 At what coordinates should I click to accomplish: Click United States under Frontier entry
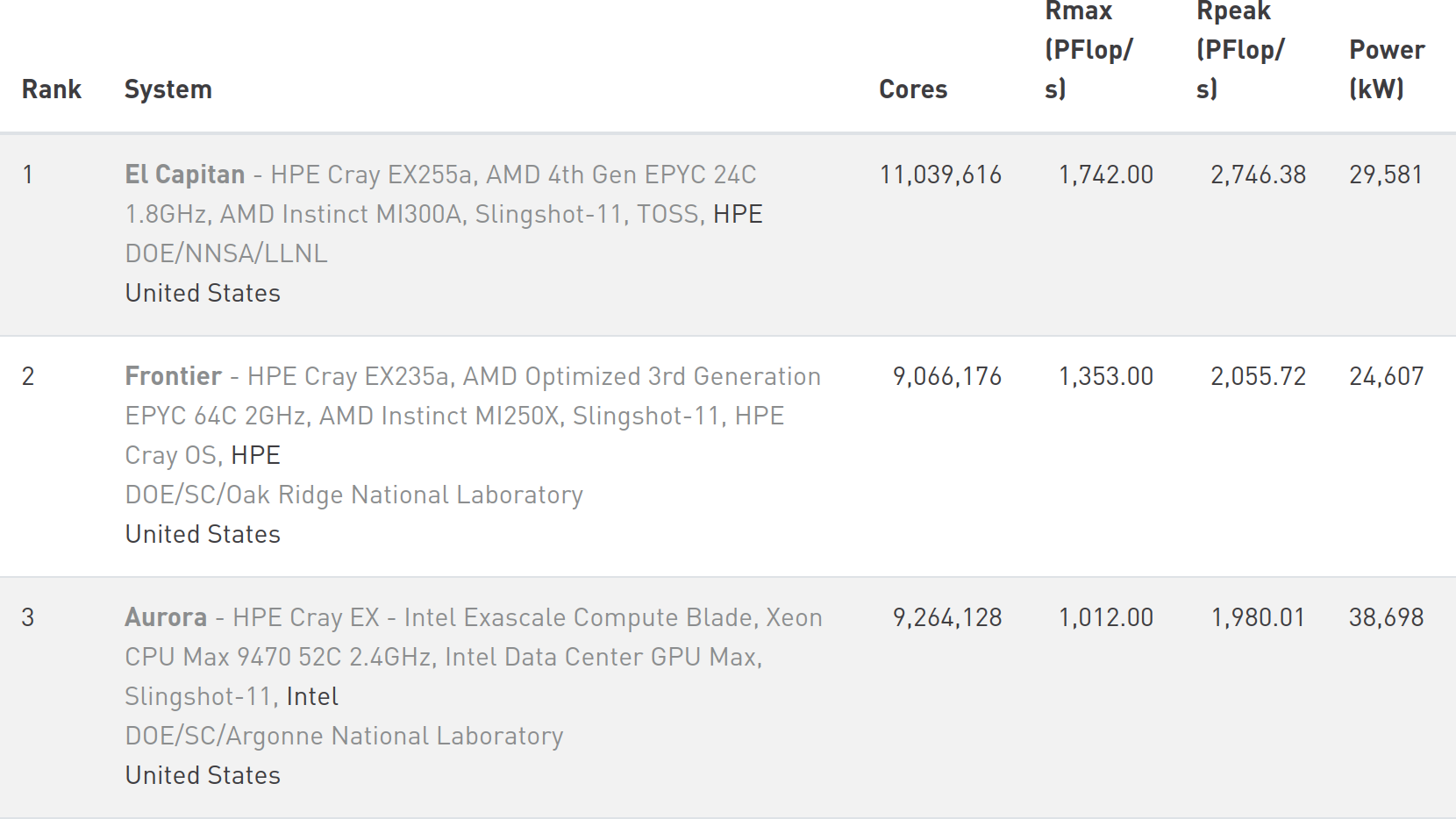click(203, 534)
